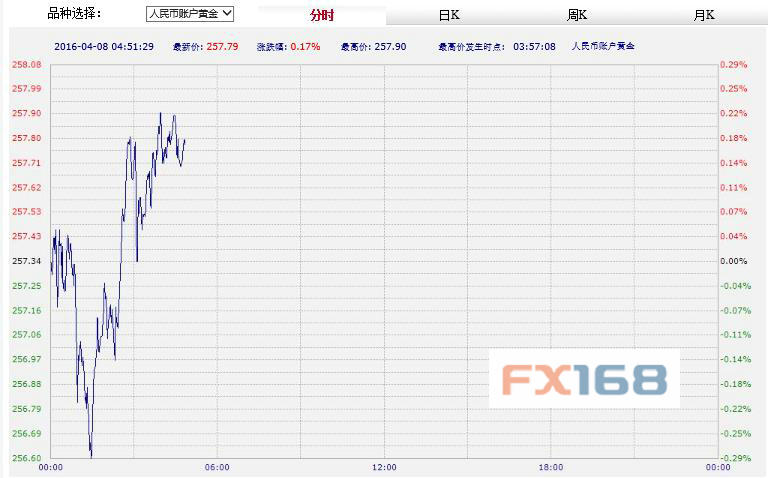This screenshot has height=478, width=768.
Task: Open the 人民币账户黄金 product dropdown
Action: click(189, 14)
